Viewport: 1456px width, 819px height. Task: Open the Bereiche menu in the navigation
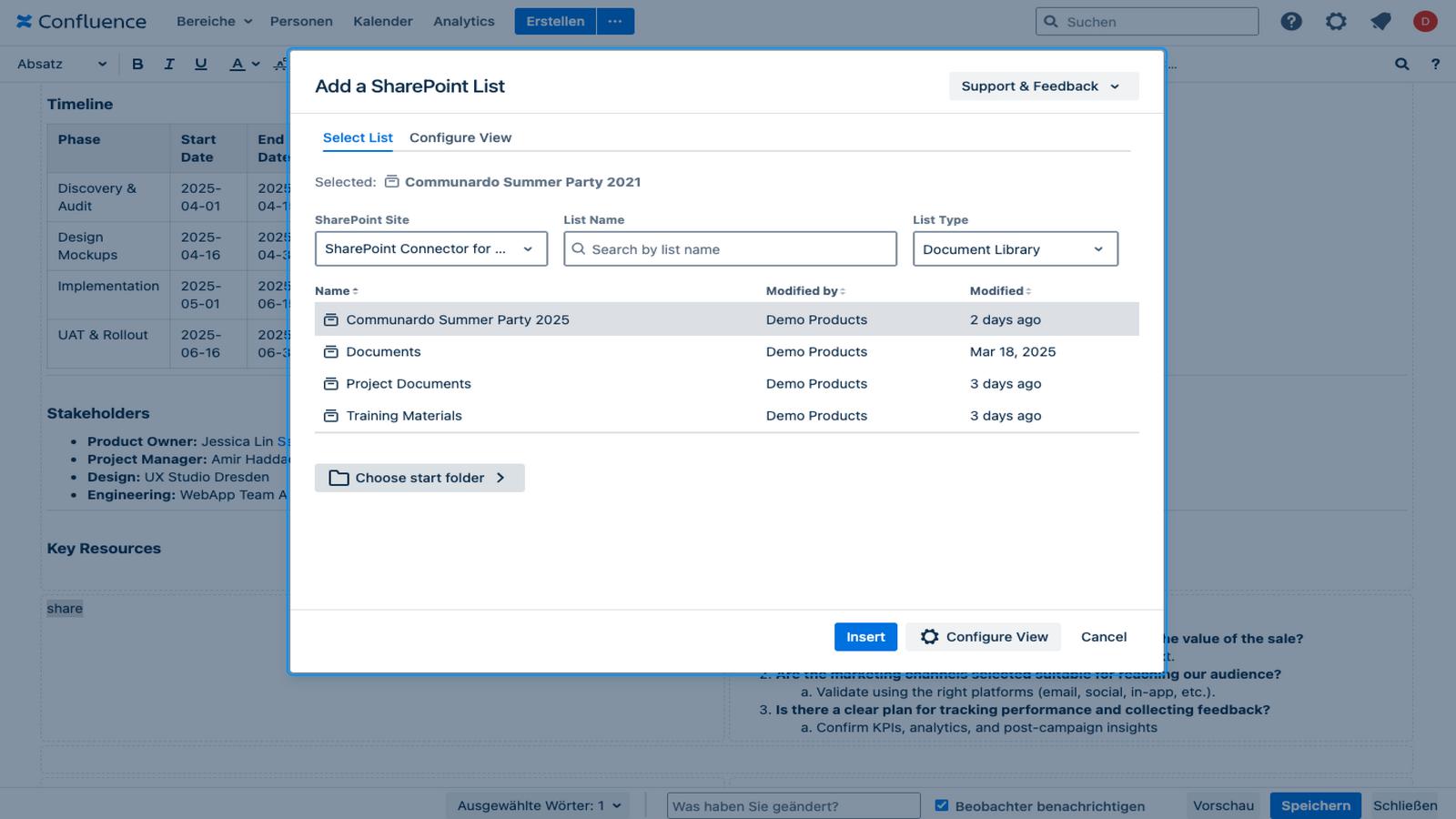tap(214, 22)
